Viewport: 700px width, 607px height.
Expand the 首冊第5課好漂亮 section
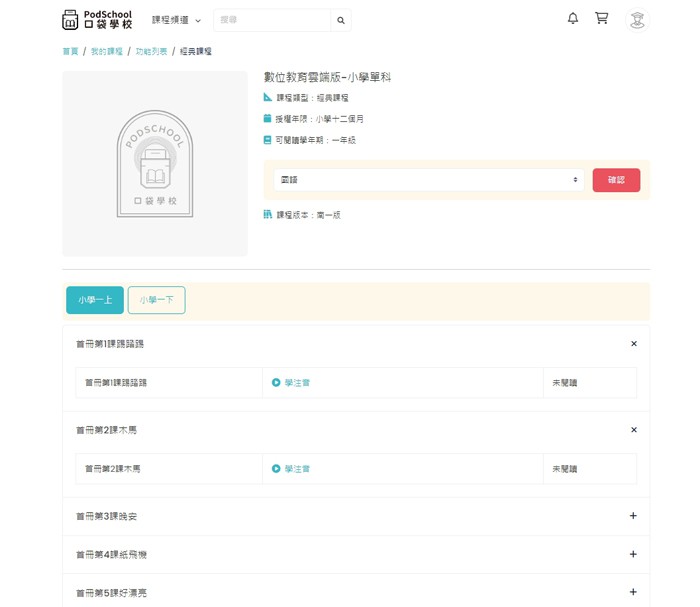coord(633,592)
